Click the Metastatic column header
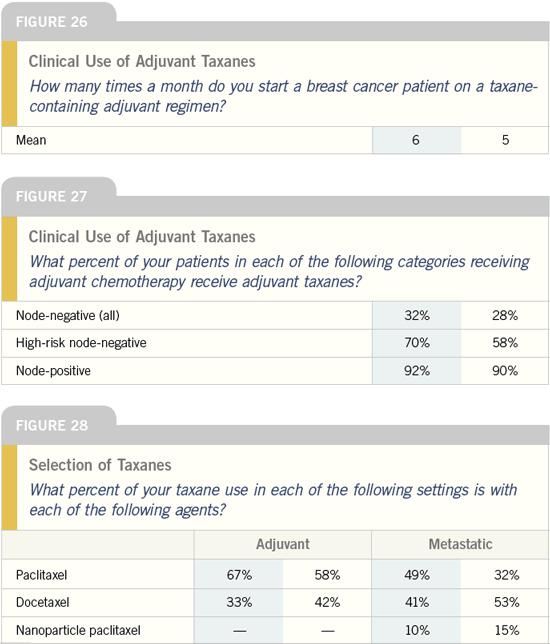Screen dimensions: 550x644 (460, 544)
